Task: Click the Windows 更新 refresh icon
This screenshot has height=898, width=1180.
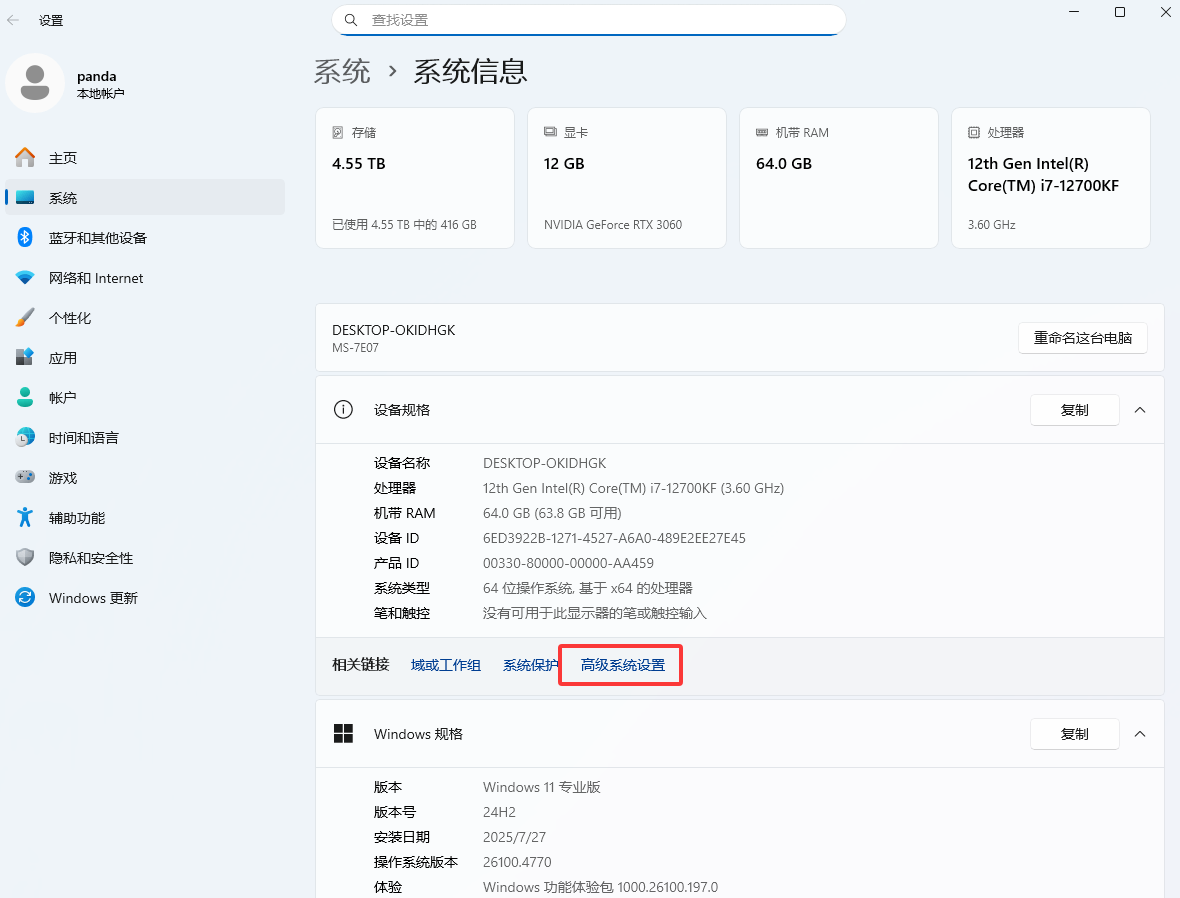Action: pos(25,597)
